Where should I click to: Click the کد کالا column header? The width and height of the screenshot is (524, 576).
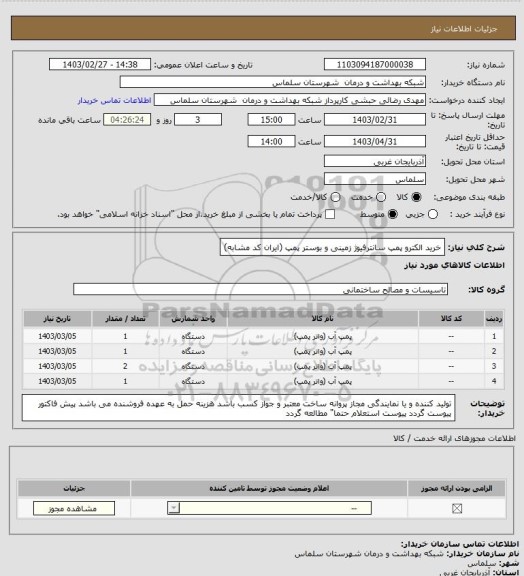(x=451, y=319)
